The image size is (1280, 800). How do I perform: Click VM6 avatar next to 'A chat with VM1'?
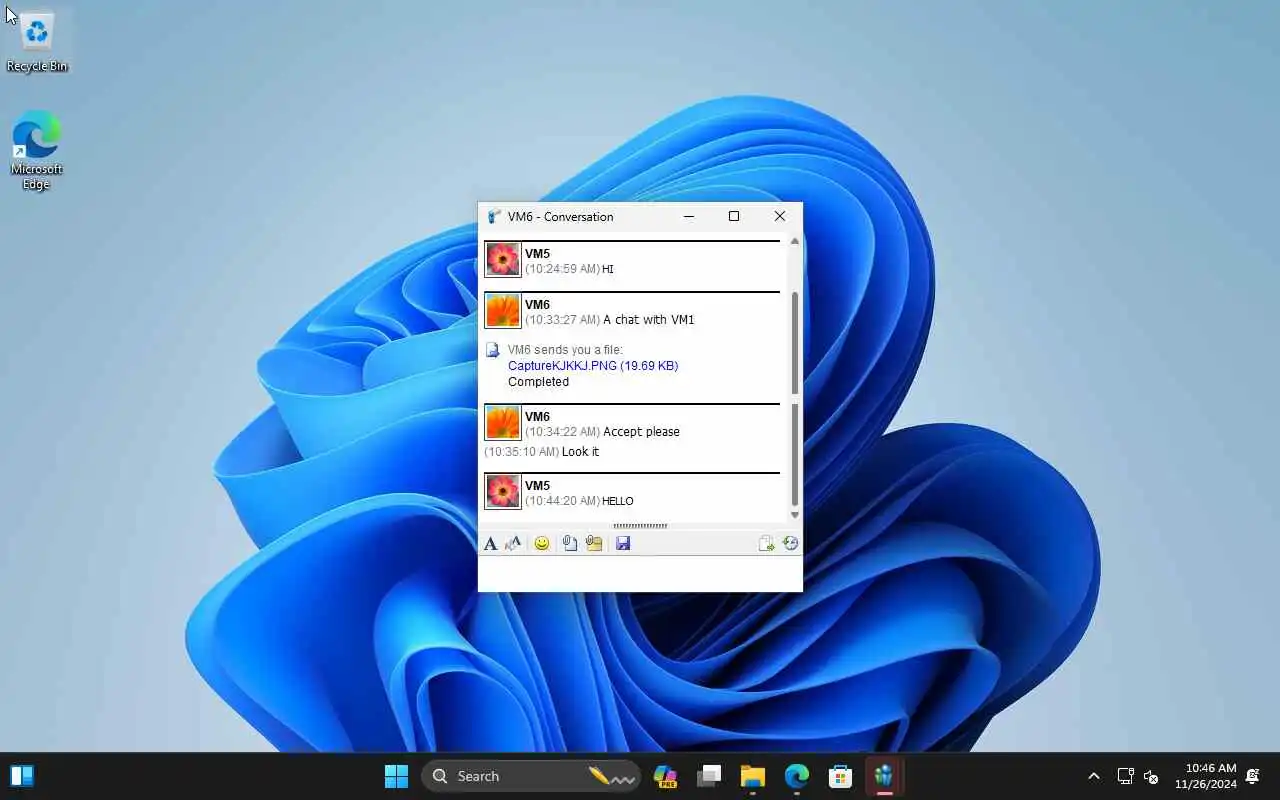pyautogui.click(x=503, y=311)
